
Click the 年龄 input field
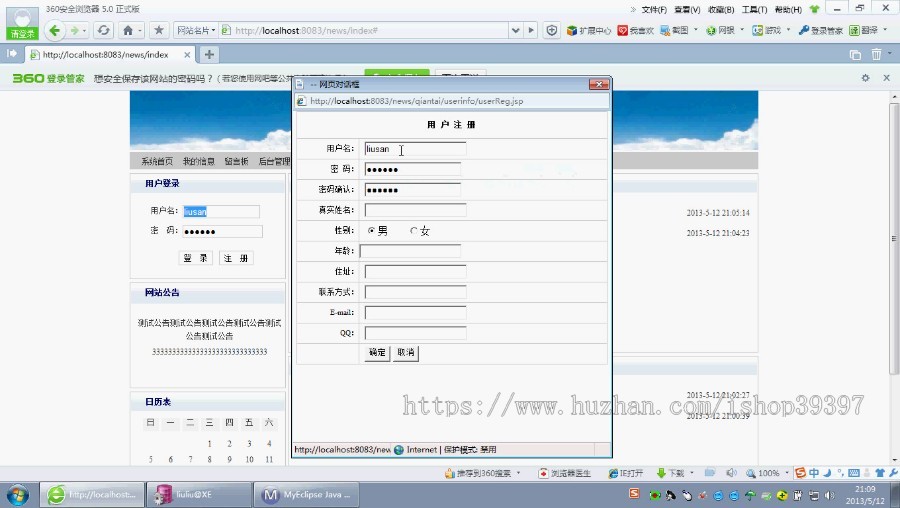pos(410,251)
